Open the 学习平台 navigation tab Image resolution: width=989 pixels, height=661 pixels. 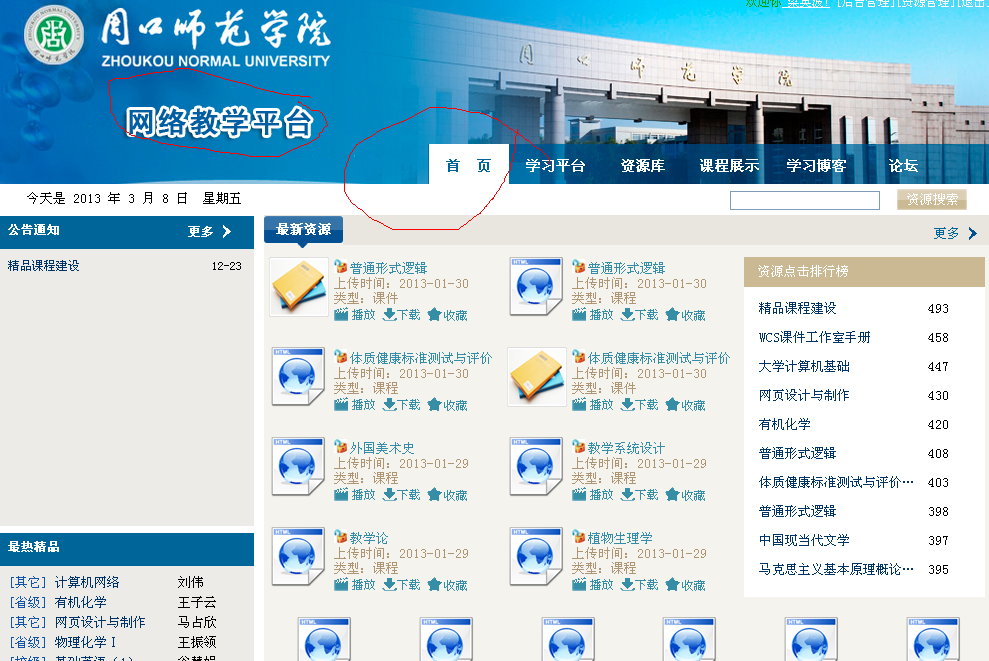(x=555, y=166)
